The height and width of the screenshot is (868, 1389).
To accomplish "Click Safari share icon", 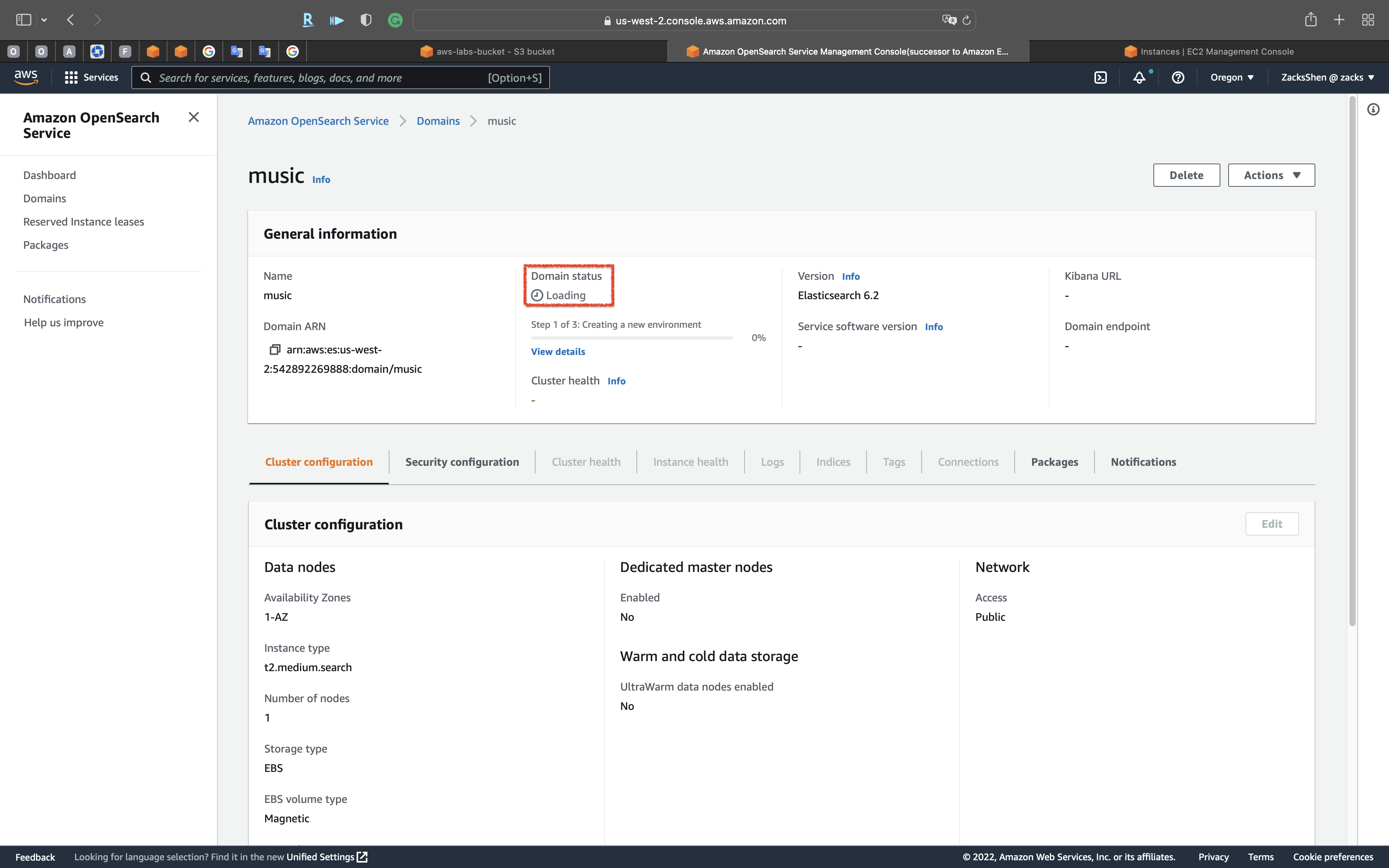I will click(x=1310, y=20).
